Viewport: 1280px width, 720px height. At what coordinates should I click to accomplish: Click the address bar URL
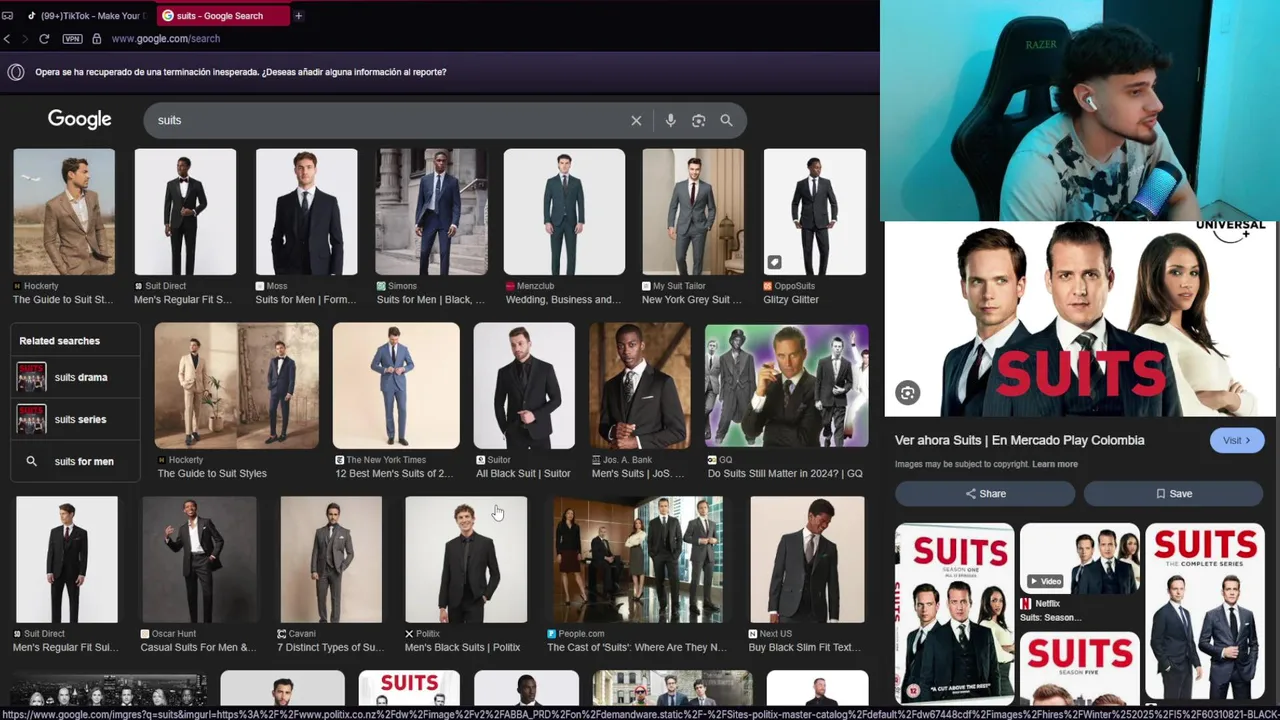click(166, 38)
